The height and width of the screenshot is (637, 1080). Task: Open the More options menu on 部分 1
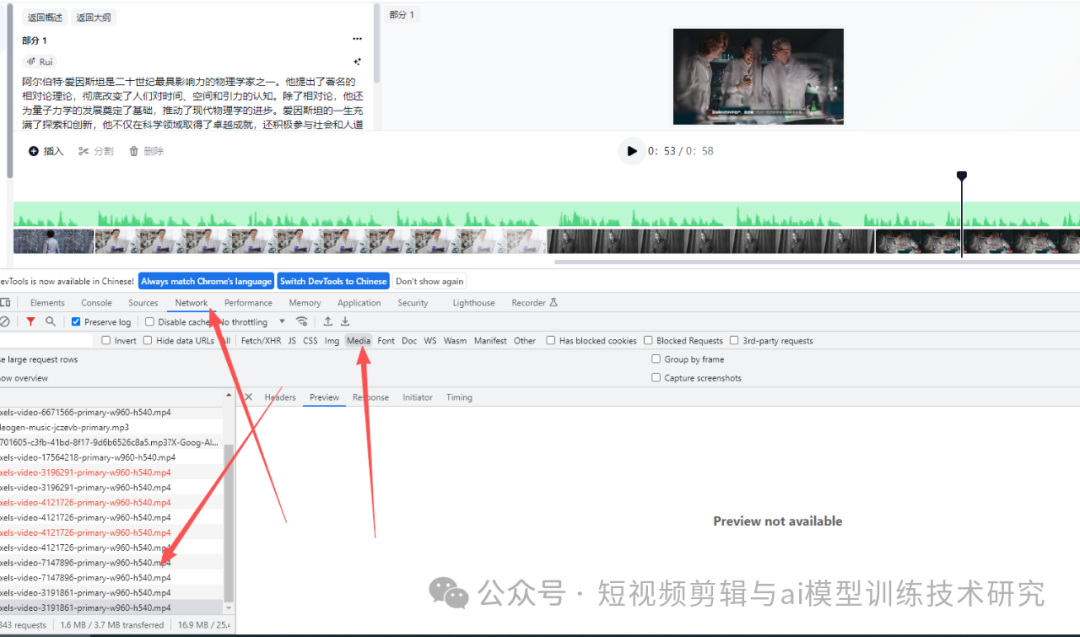357,38
